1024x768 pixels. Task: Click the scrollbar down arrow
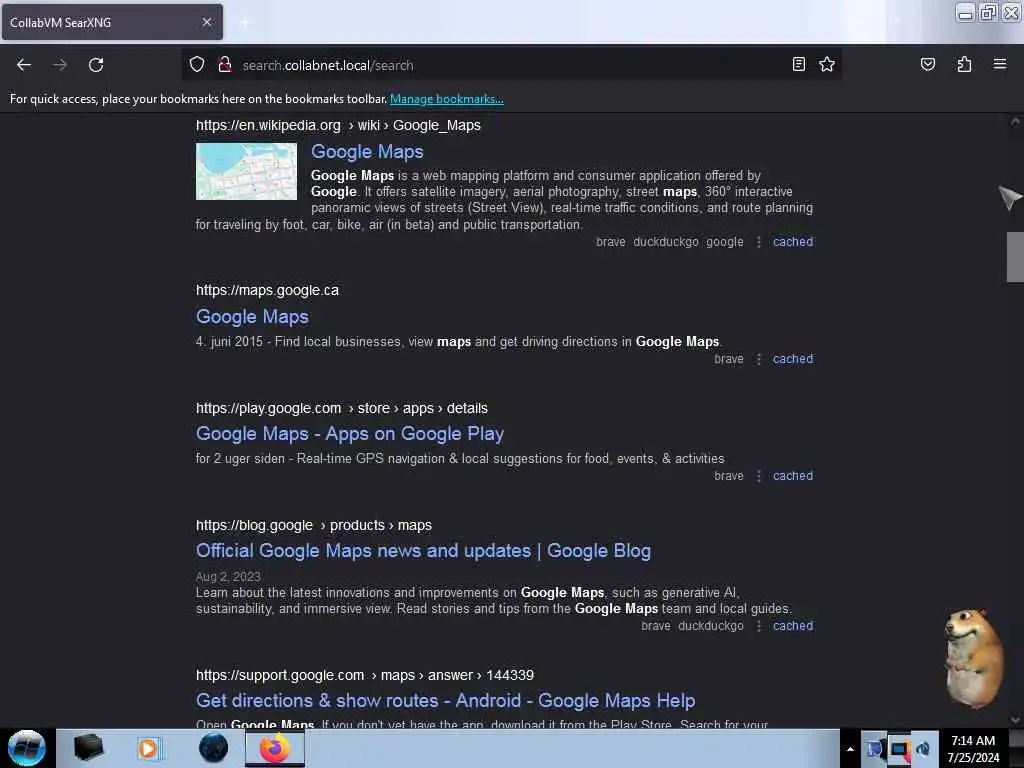tap(1015, 720)
